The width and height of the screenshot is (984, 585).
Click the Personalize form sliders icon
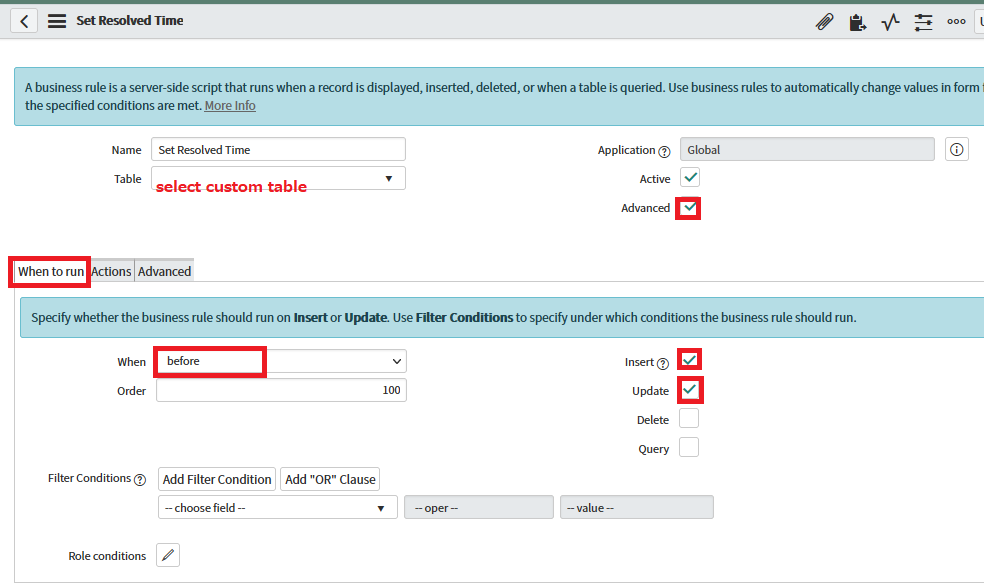pos(923,21)
